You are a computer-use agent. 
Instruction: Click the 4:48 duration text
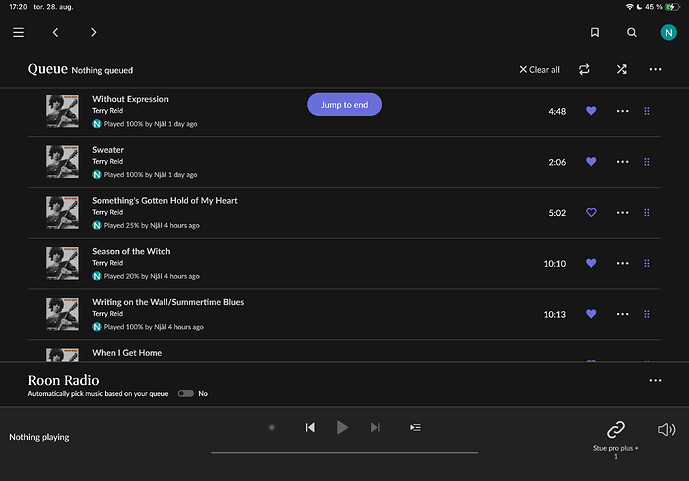(557, 112)
